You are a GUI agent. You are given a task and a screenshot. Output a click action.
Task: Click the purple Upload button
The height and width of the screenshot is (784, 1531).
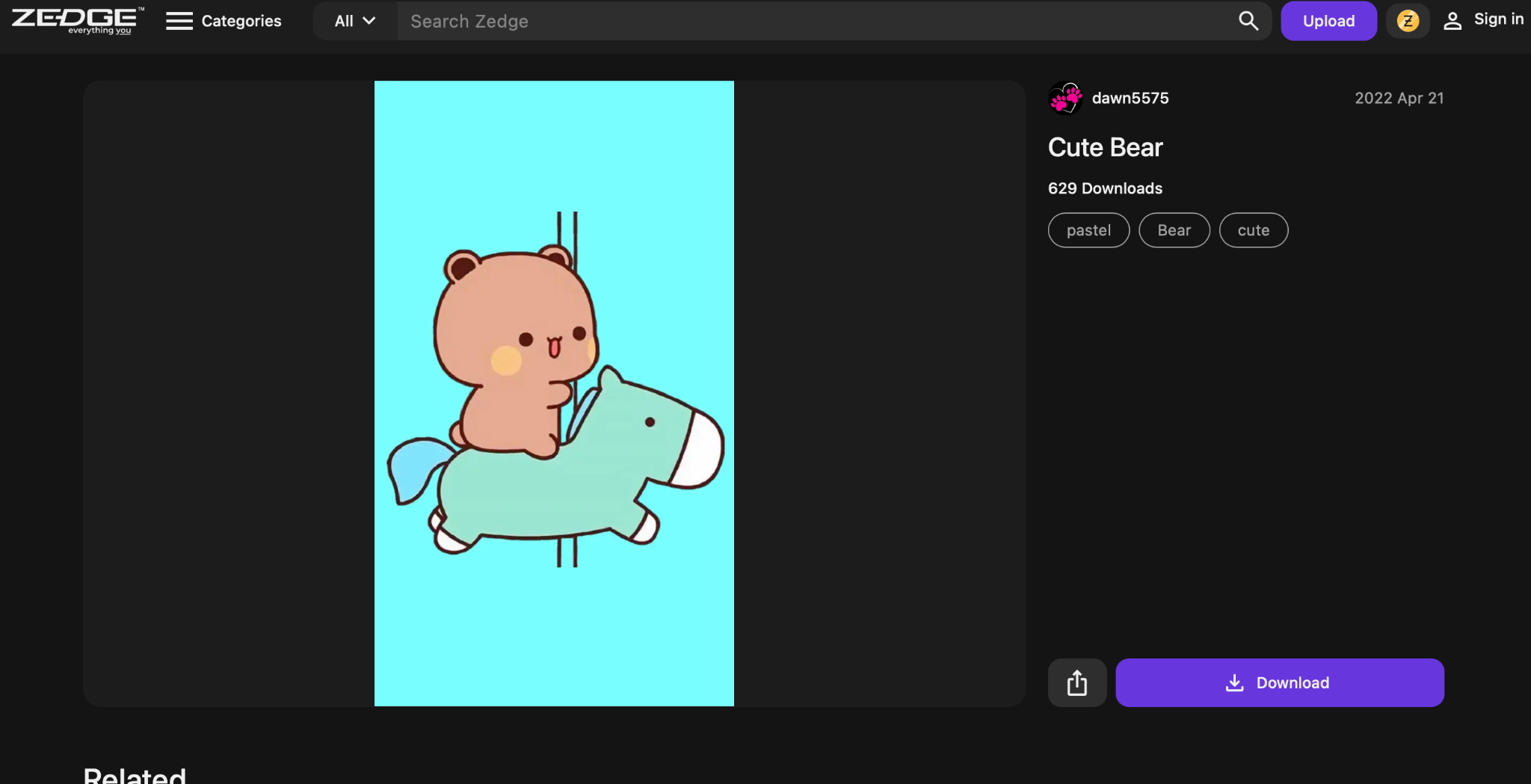(1328, 21)
